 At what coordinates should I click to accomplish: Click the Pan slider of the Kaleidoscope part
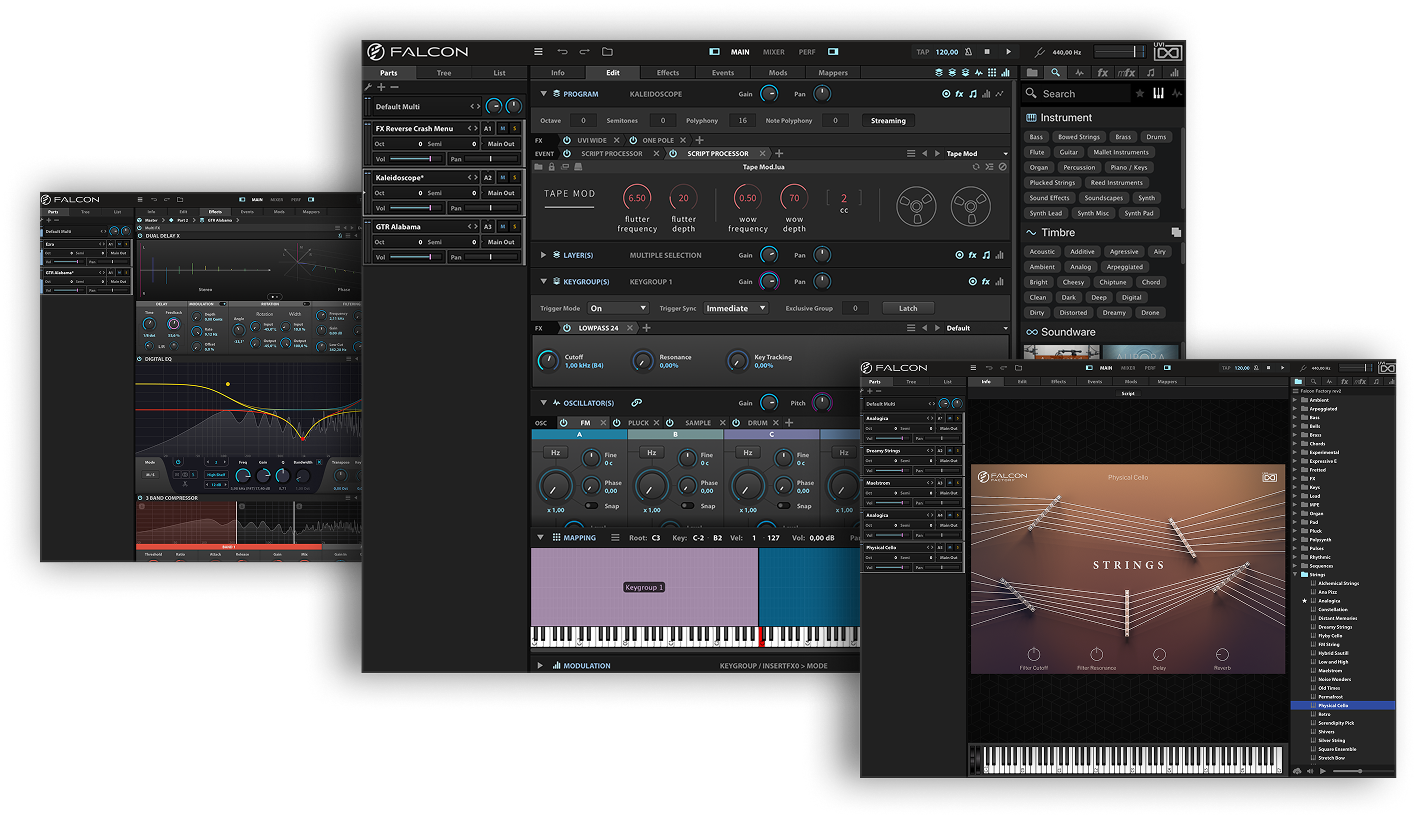pos(490,208)
